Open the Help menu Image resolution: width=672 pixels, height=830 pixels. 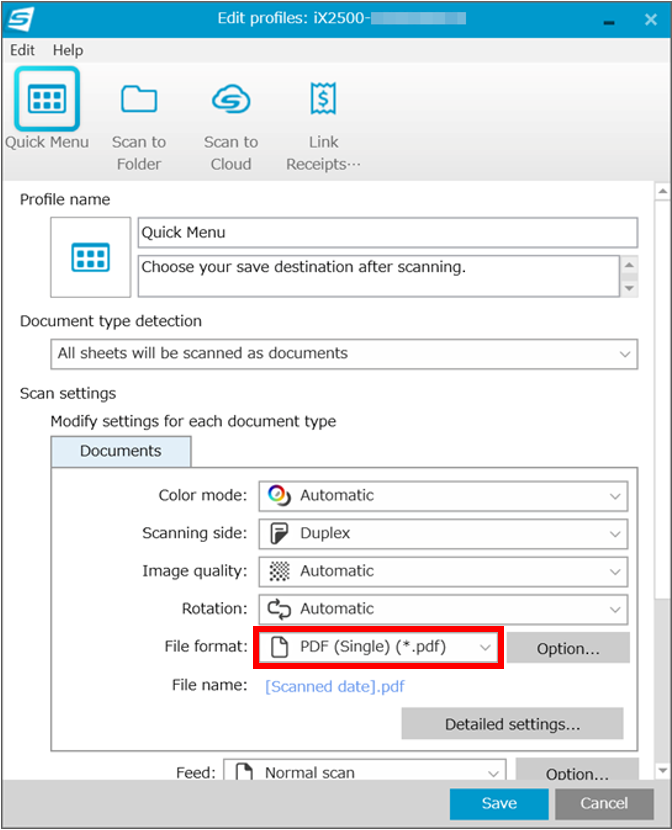[x=68, y=50]
